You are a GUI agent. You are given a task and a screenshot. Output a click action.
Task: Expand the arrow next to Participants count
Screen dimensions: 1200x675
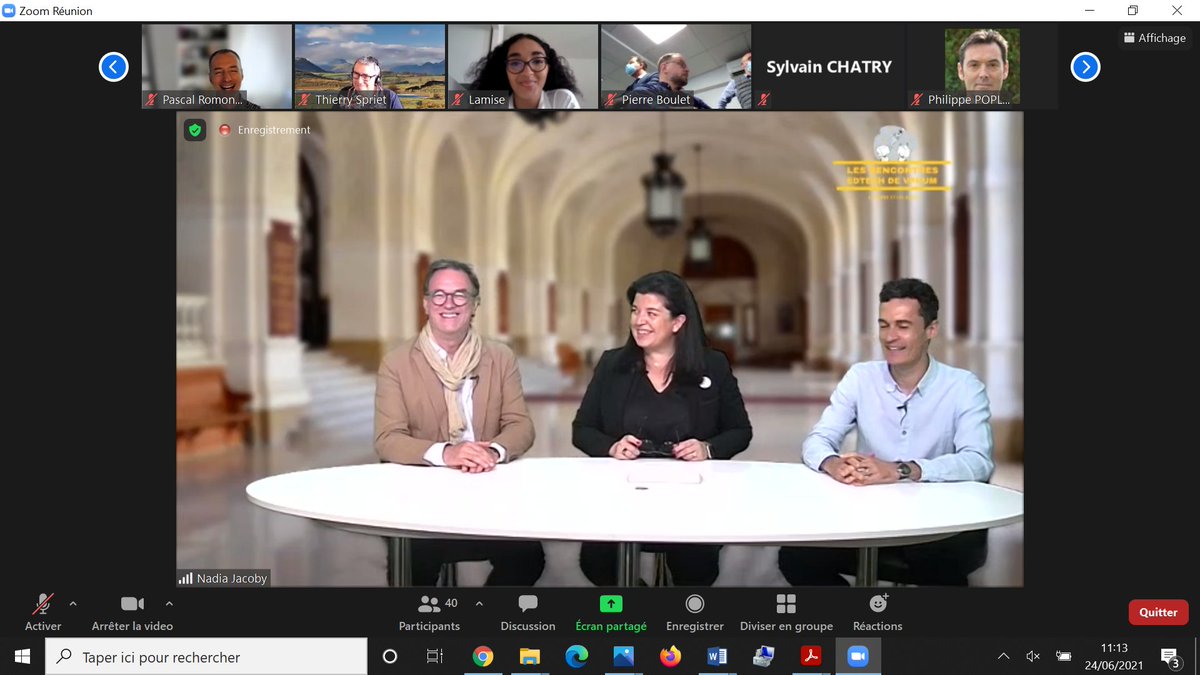pyautogui.click(x=479, y=604)
